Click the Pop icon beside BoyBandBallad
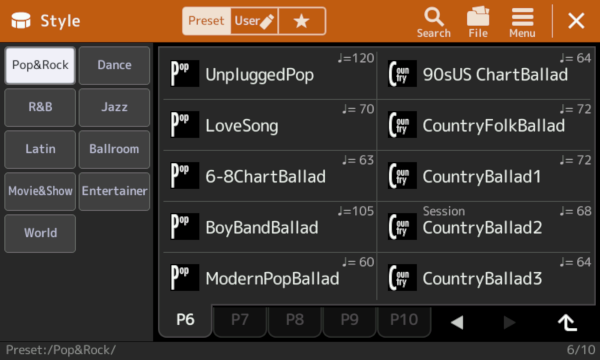The width and height of the screenshot is (600, 360). click(184, 226)
